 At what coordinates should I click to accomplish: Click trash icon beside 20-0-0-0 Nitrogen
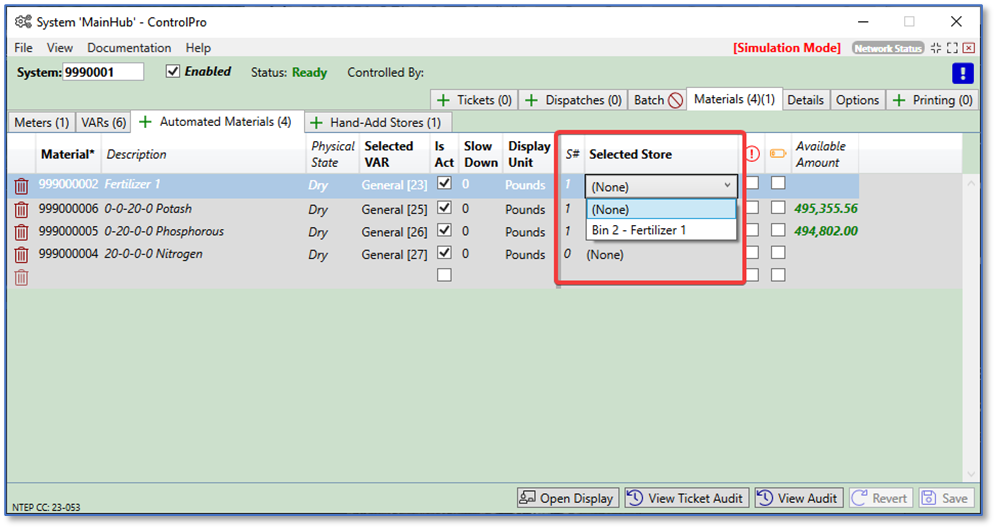[x=21, y=255]
